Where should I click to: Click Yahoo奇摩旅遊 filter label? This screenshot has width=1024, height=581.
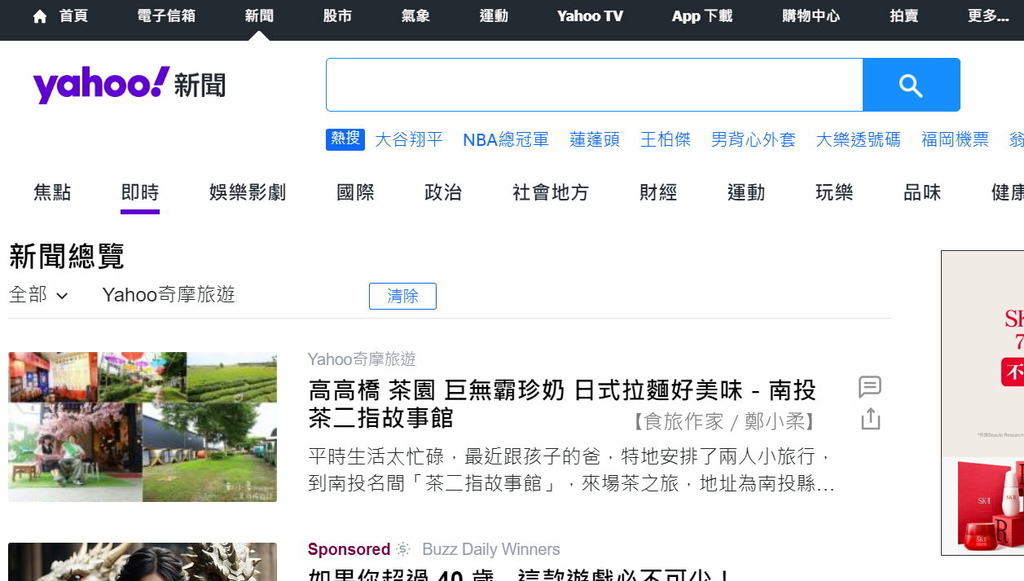point(168,295)
